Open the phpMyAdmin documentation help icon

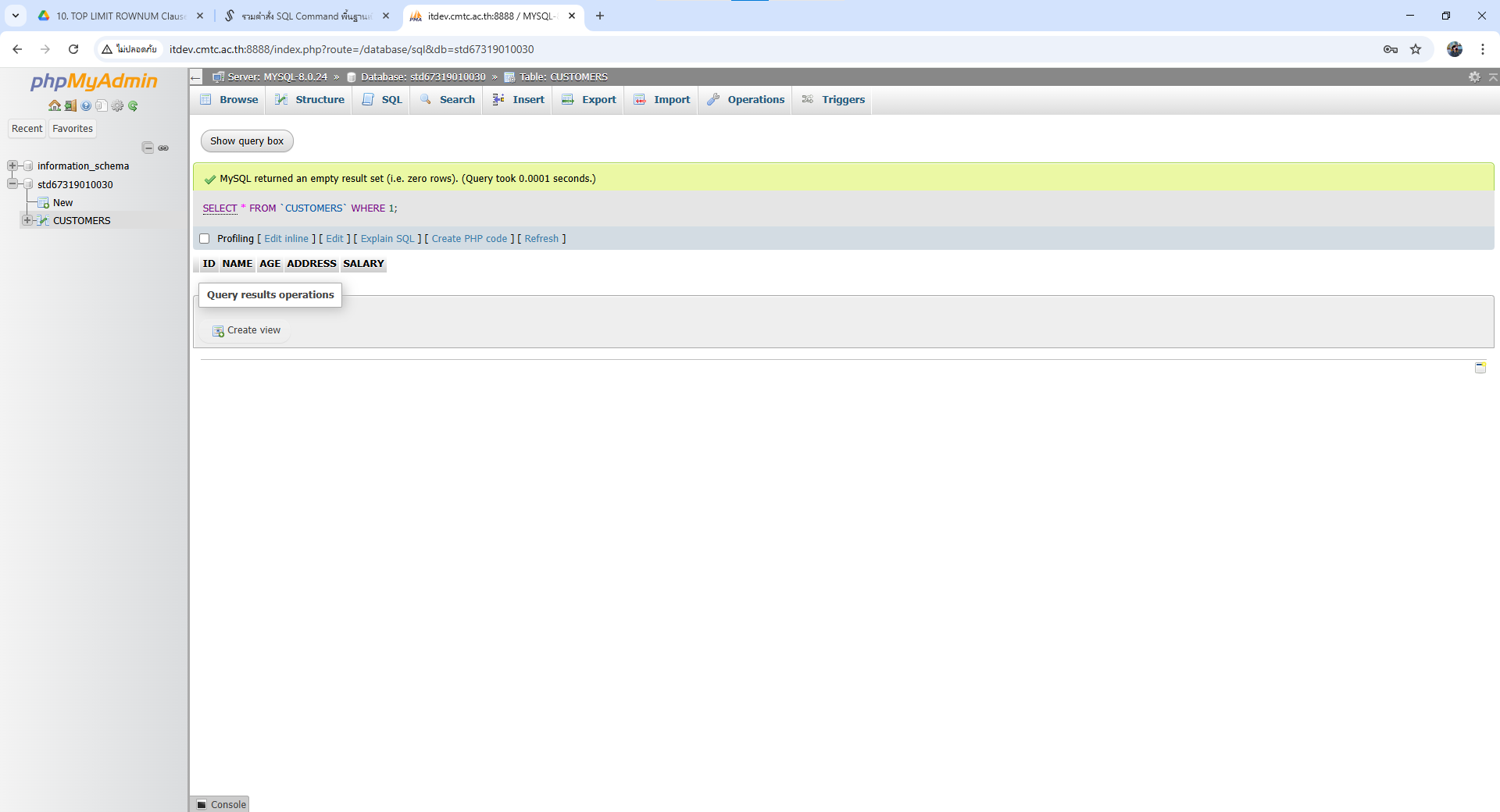[x=86, y=106]
